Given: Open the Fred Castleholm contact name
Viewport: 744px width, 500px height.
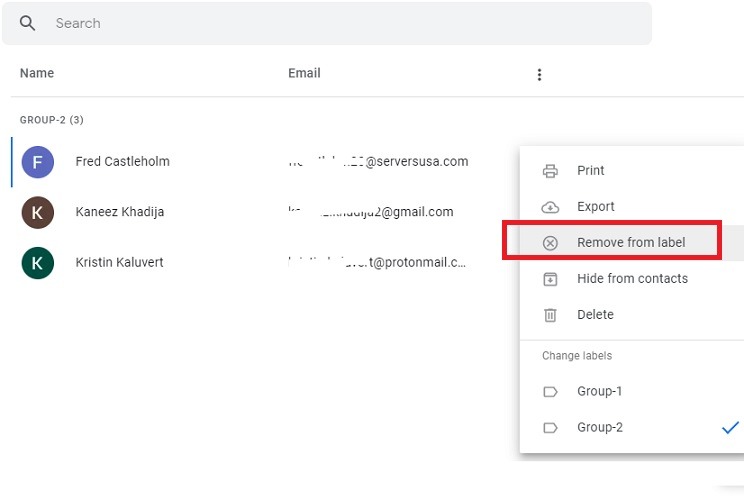Looking at the screenshot, I should [x=122, y=161].
